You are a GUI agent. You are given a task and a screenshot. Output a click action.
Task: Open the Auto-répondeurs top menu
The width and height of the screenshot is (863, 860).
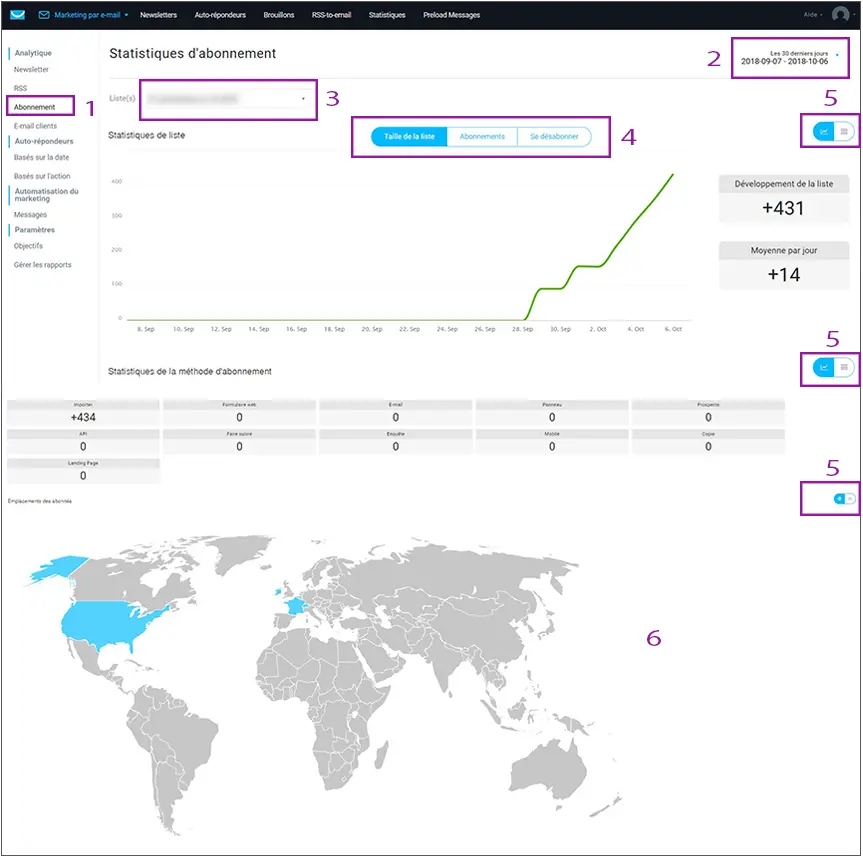click(220, 15)
